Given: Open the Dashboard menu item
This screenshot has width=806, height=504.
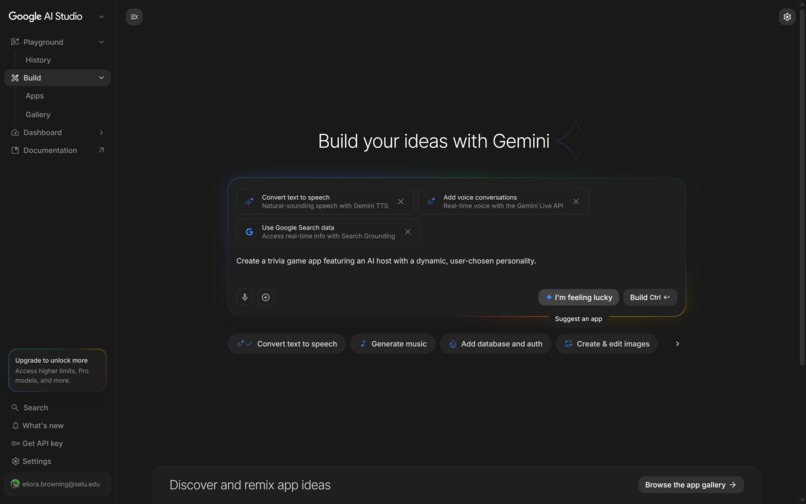Looking at the screenshot, I should [x=57, y=132].
